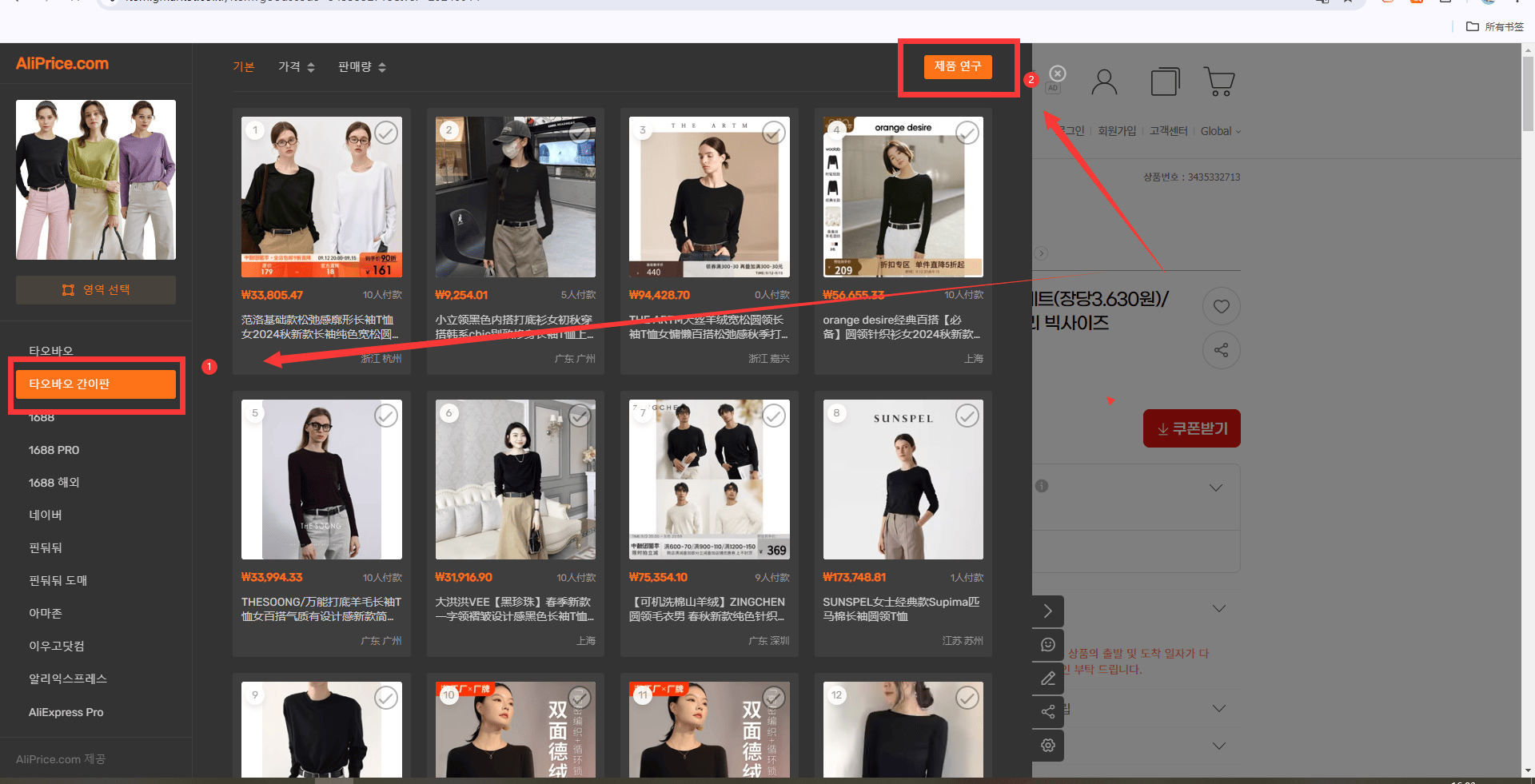Click the share icon below the heart
Screen dimensions: 1535x784
1221,350
